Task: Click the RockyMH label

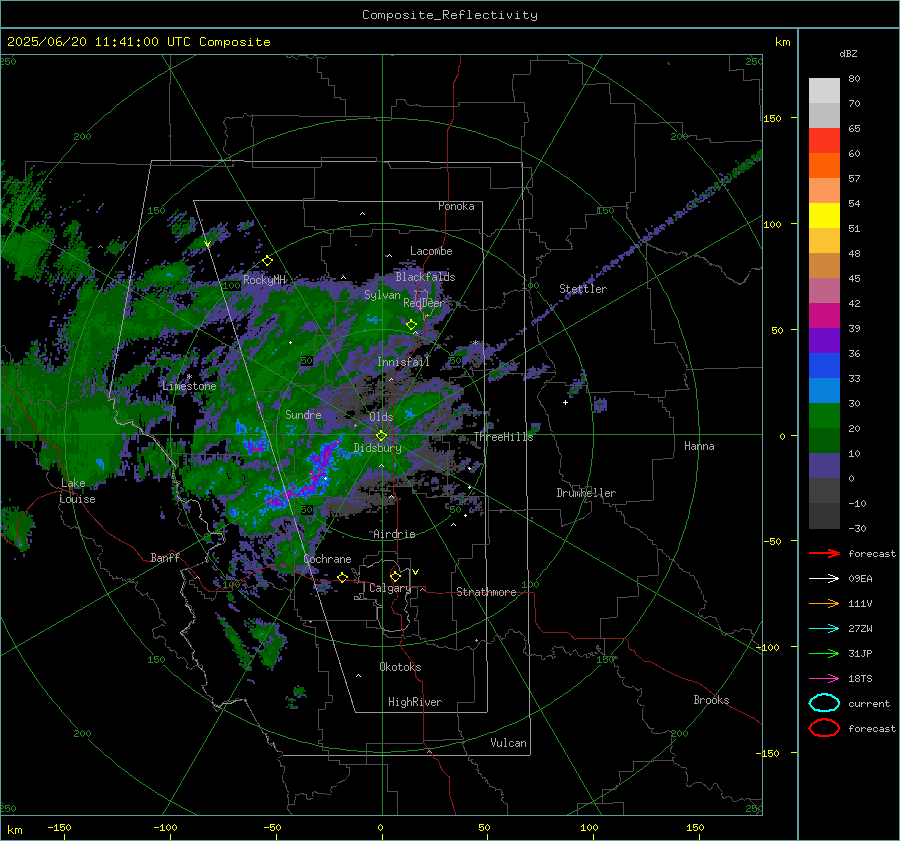Action: (264, 280)
